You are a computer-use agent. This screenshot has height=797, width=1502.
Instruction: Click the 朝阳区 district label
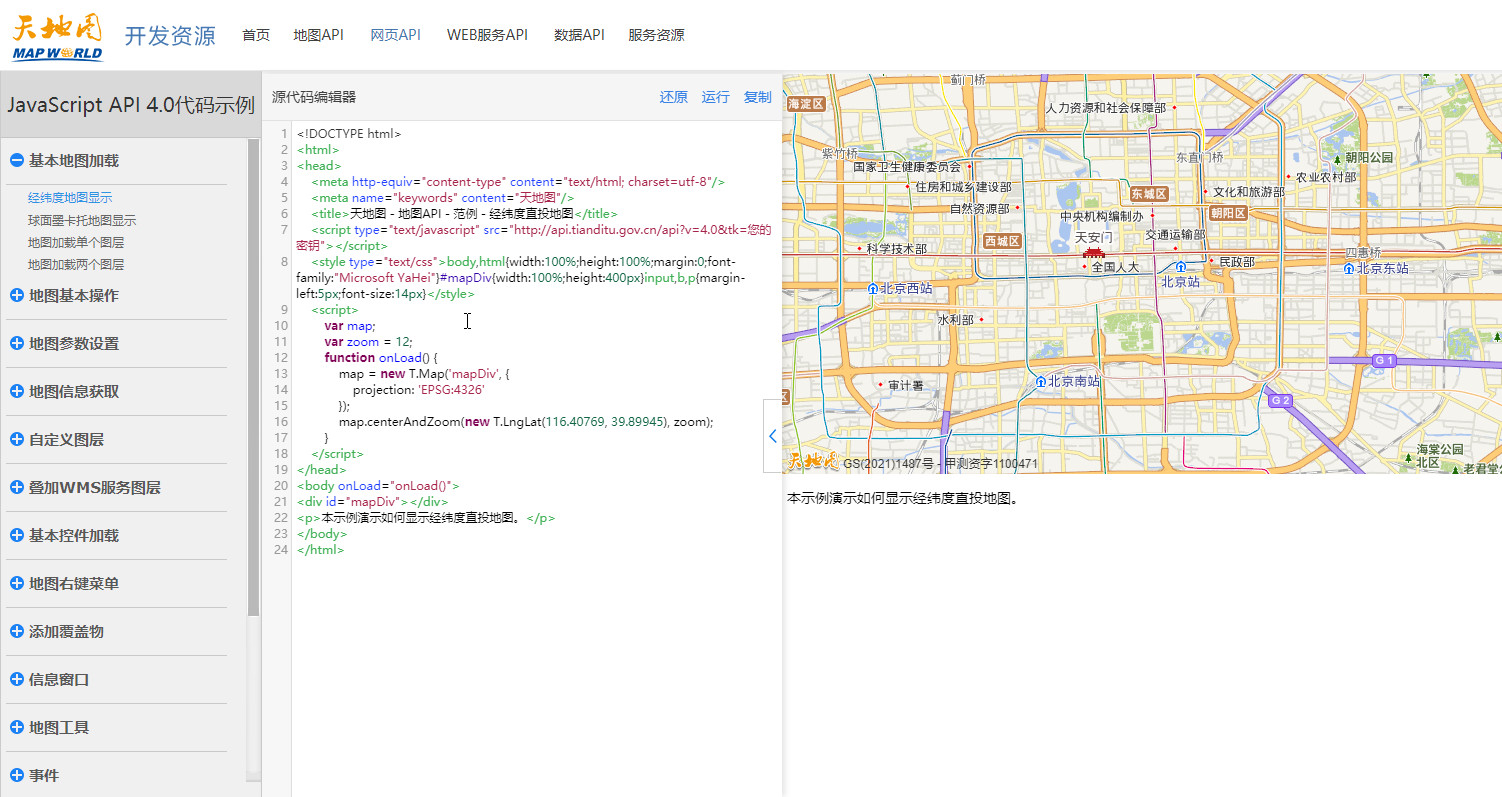tap(1228, 213)
